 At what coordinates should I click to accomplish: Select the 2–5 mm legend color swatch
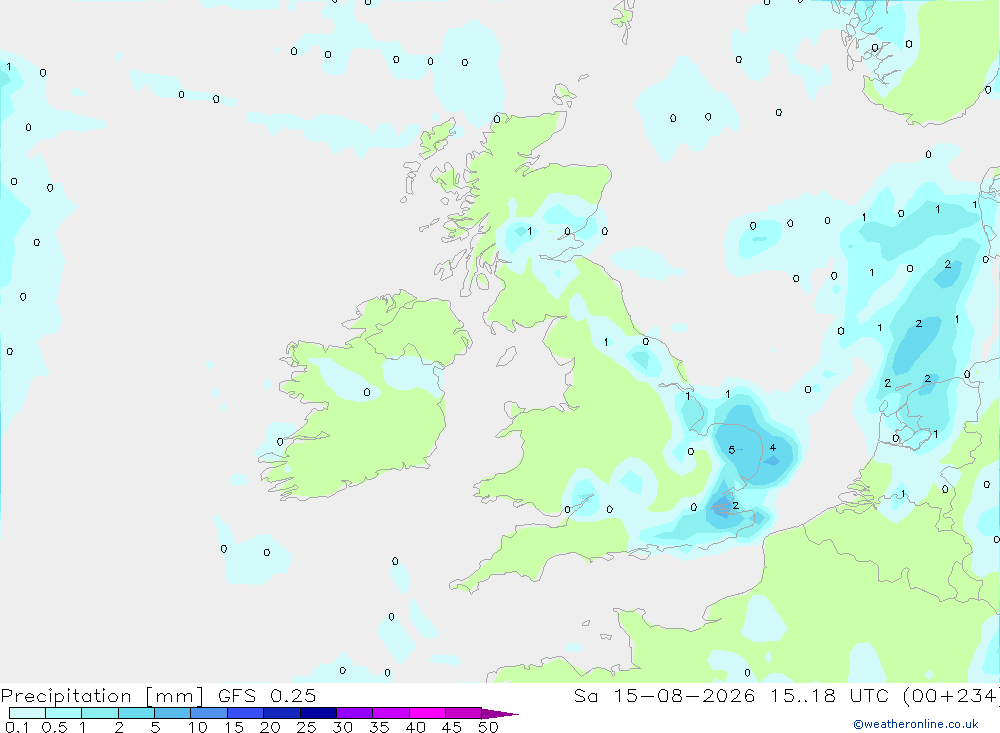(136, 713)
